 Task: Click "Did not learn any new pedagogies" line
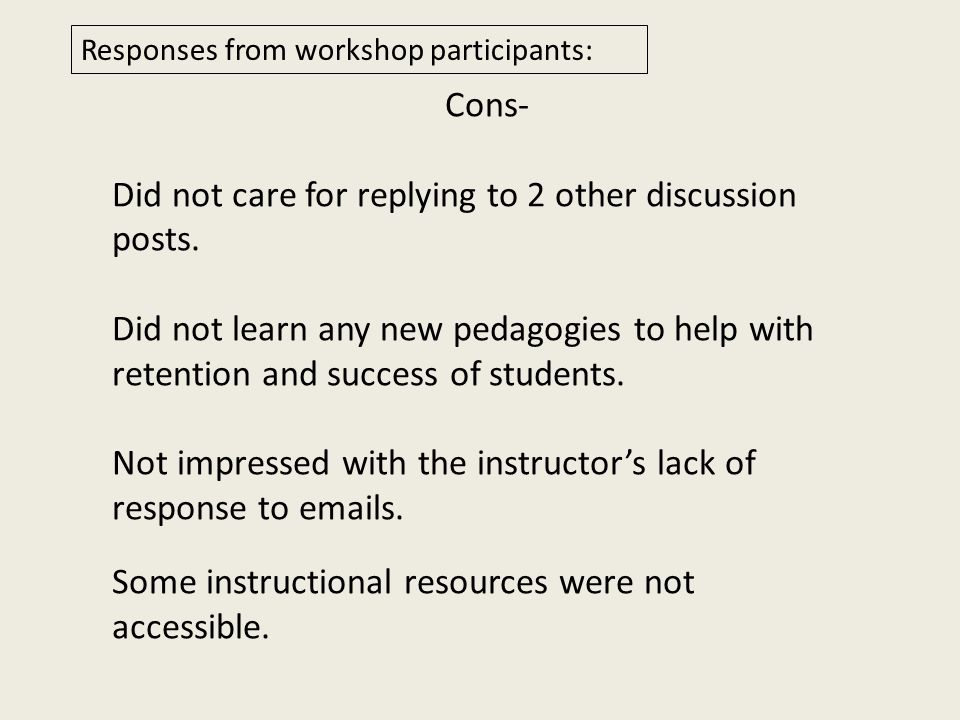[463, 330]
